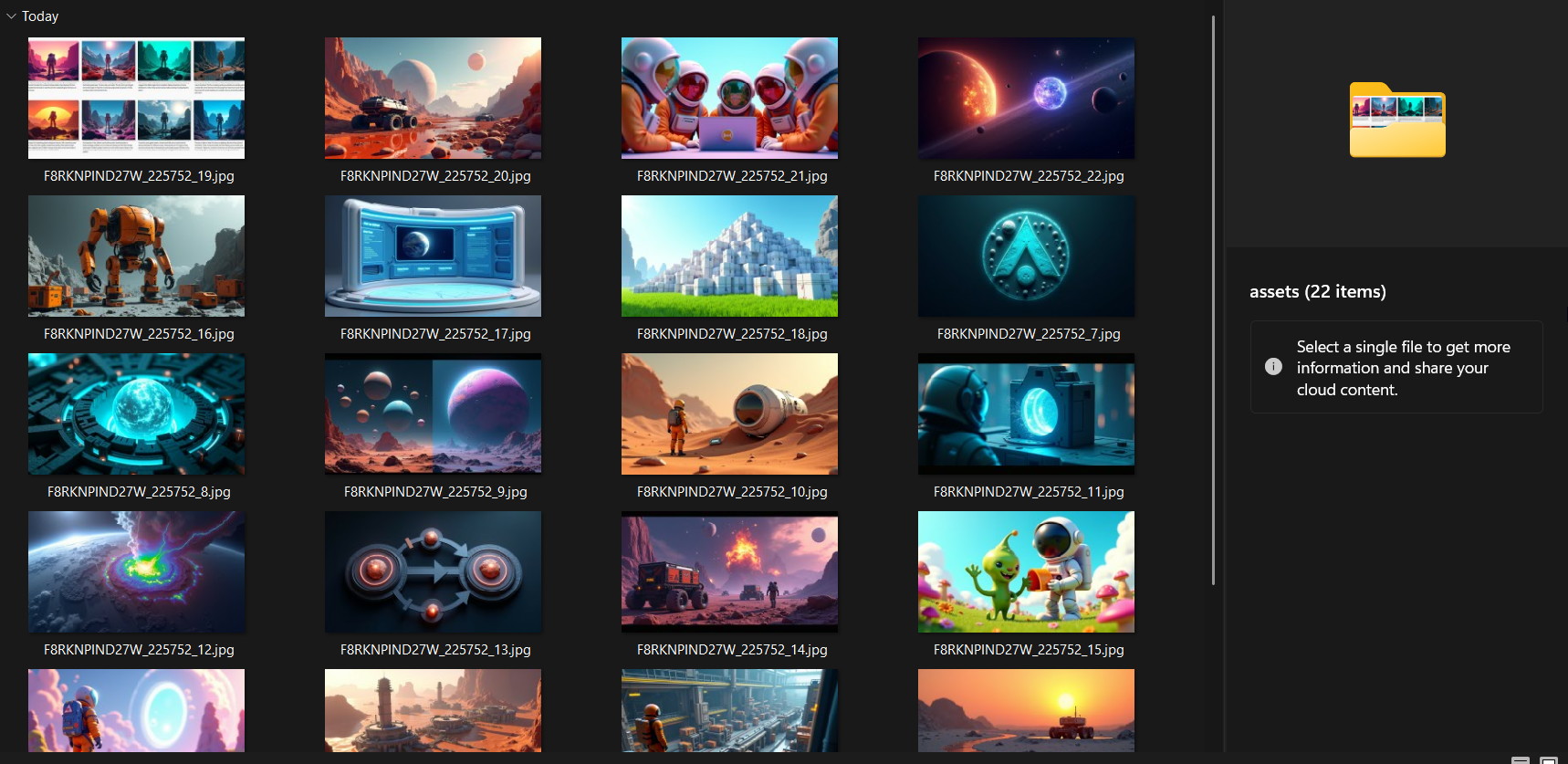
Task: Click the file name F8RKNPIND27W_225752_15.jpg
Action: (1029, 650)
